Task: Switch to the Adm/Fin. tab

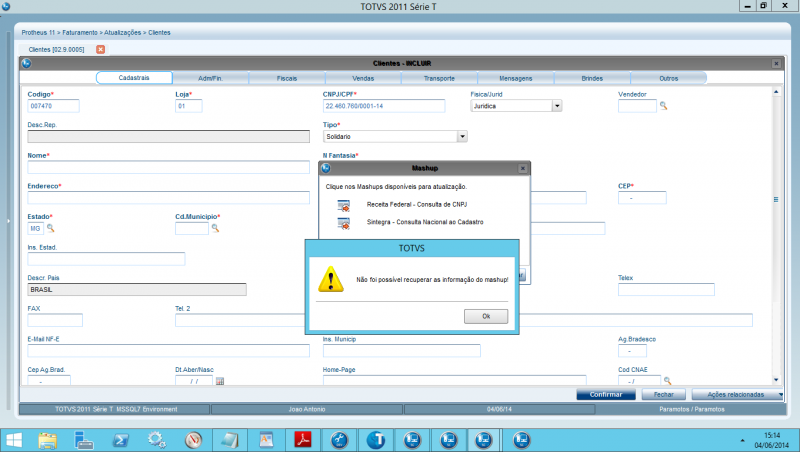Action: tap(211, 79)
